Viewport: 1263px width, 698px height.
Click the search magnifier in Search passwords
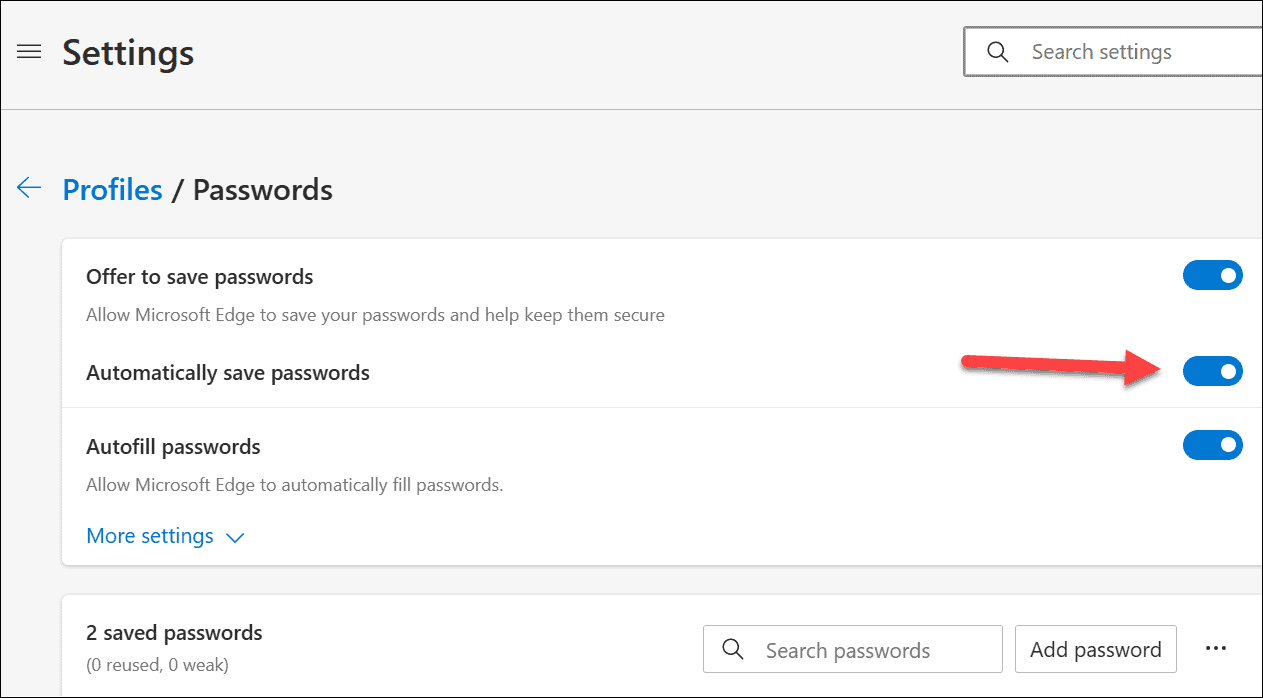(x=732, y=649)
